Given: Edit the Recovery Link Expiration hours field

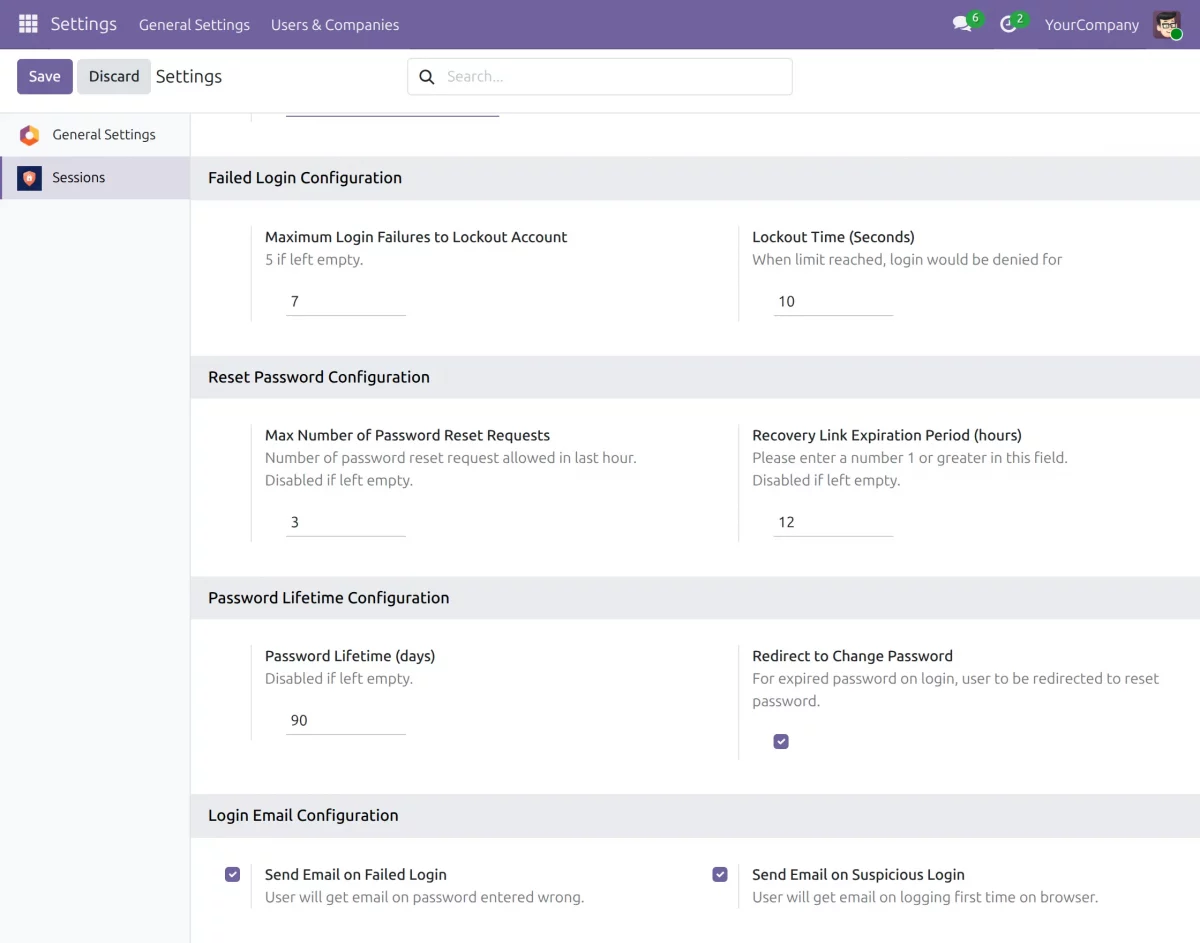Looking at the screenshot, I should tap(833, 523).
